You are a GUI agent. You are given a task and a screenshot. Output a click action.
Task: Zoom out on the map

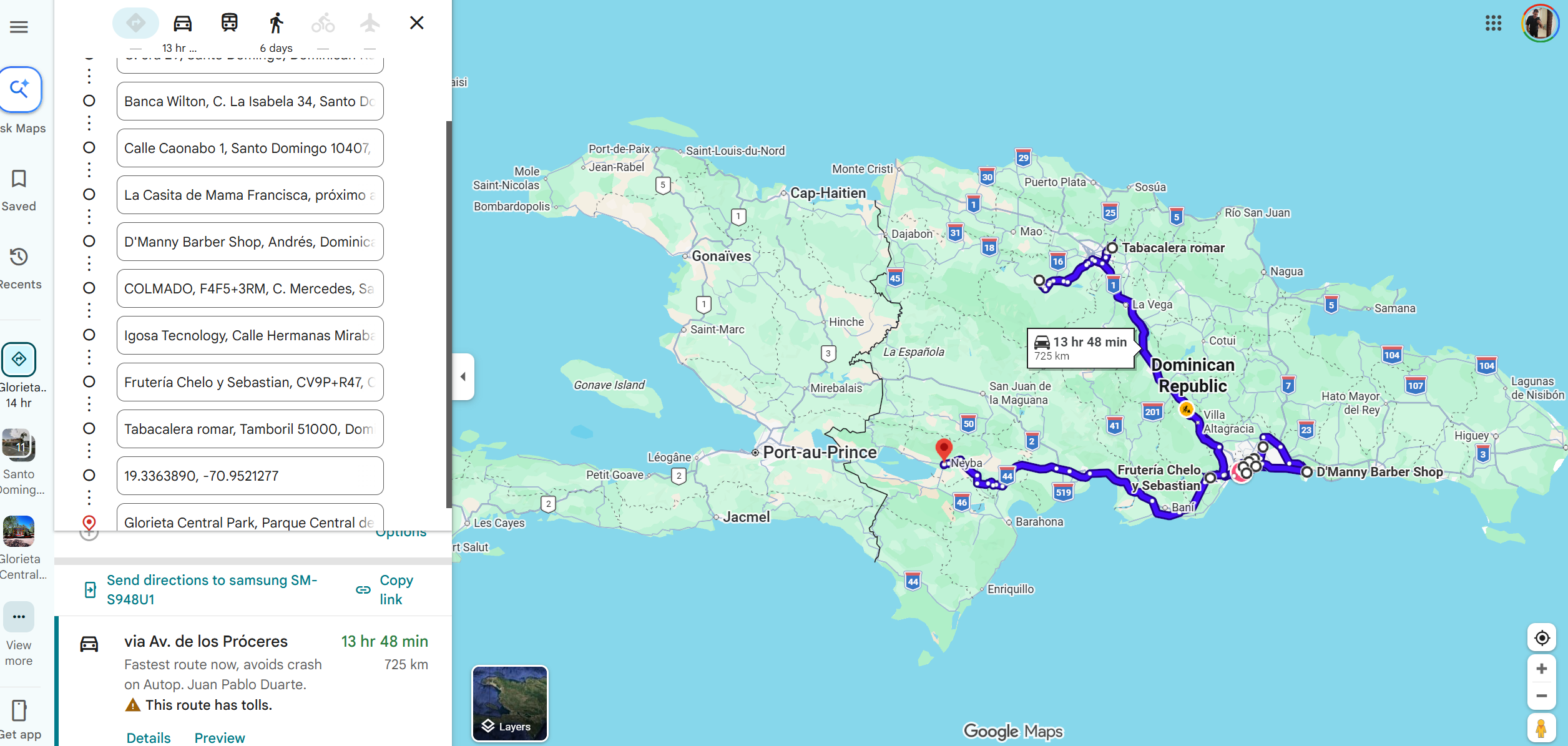click(1542, 696)
